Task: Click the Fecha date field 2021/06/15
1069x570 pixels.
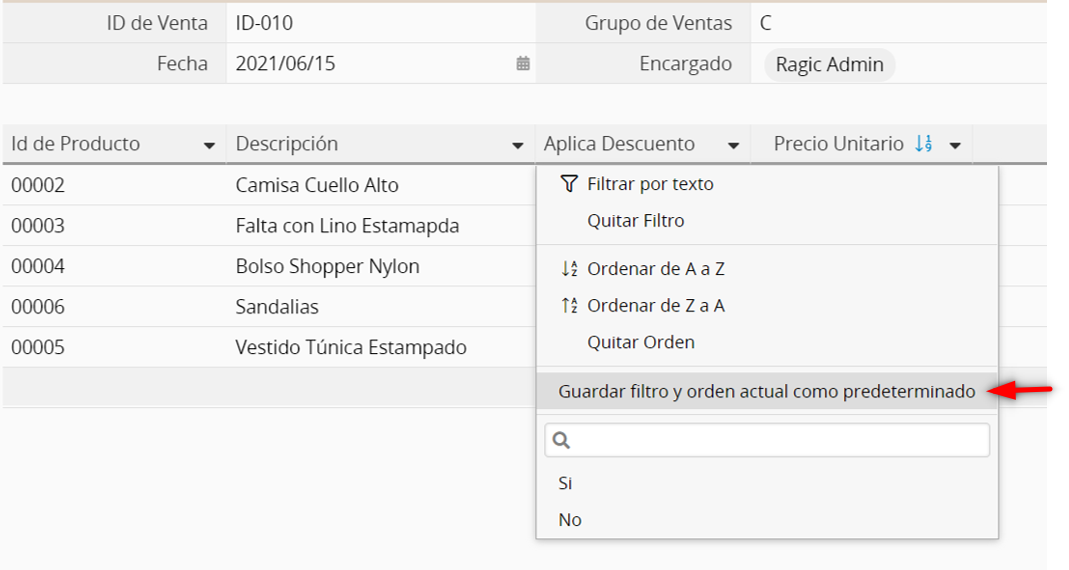Action: [286, 64]
